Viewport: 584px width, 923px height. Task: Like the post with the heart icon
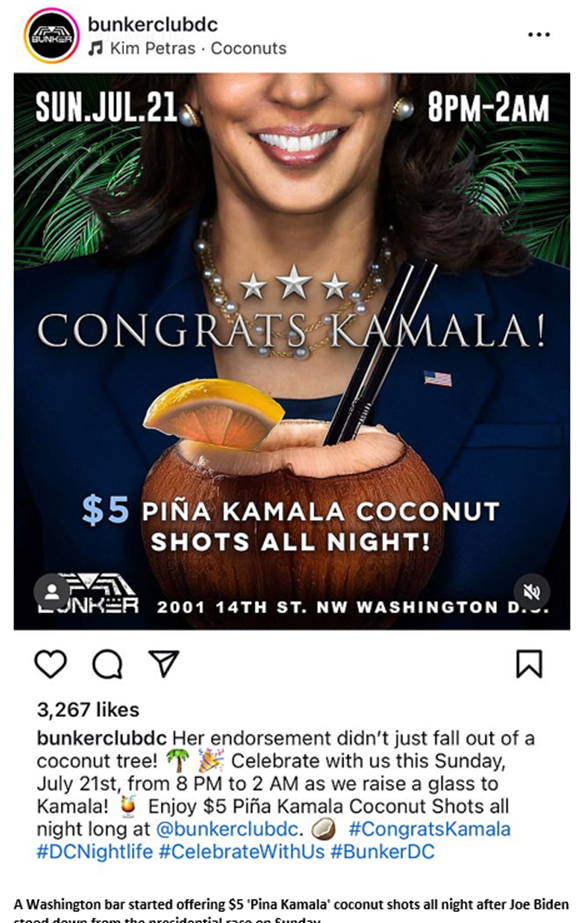(51, 664)
